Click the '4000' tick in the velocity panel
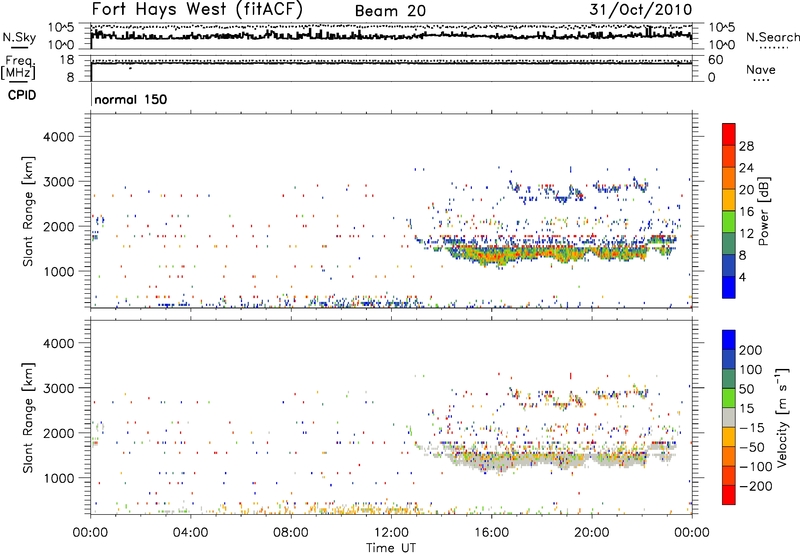The width and height of the screenshot is (800, 554). [59, 343]
